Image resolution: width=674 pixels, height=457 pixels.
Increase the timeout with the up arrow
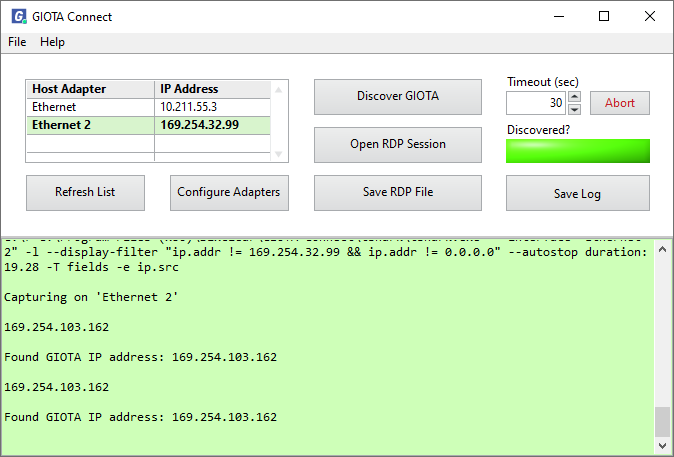(575, 97)
